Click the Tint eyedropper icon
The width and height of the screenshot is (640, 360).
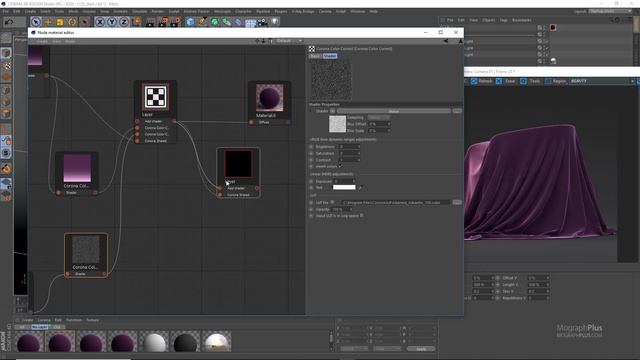tap(360, 187)
